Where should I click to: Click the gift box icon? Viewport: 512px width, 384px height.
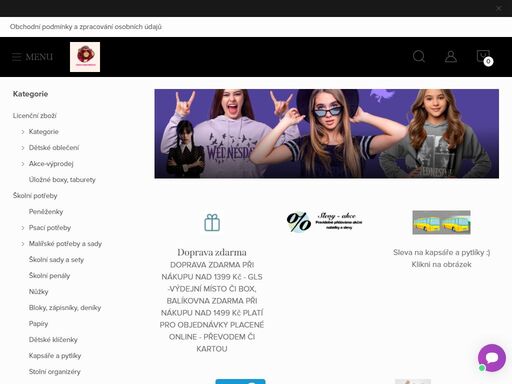click(x=212, y=222)
